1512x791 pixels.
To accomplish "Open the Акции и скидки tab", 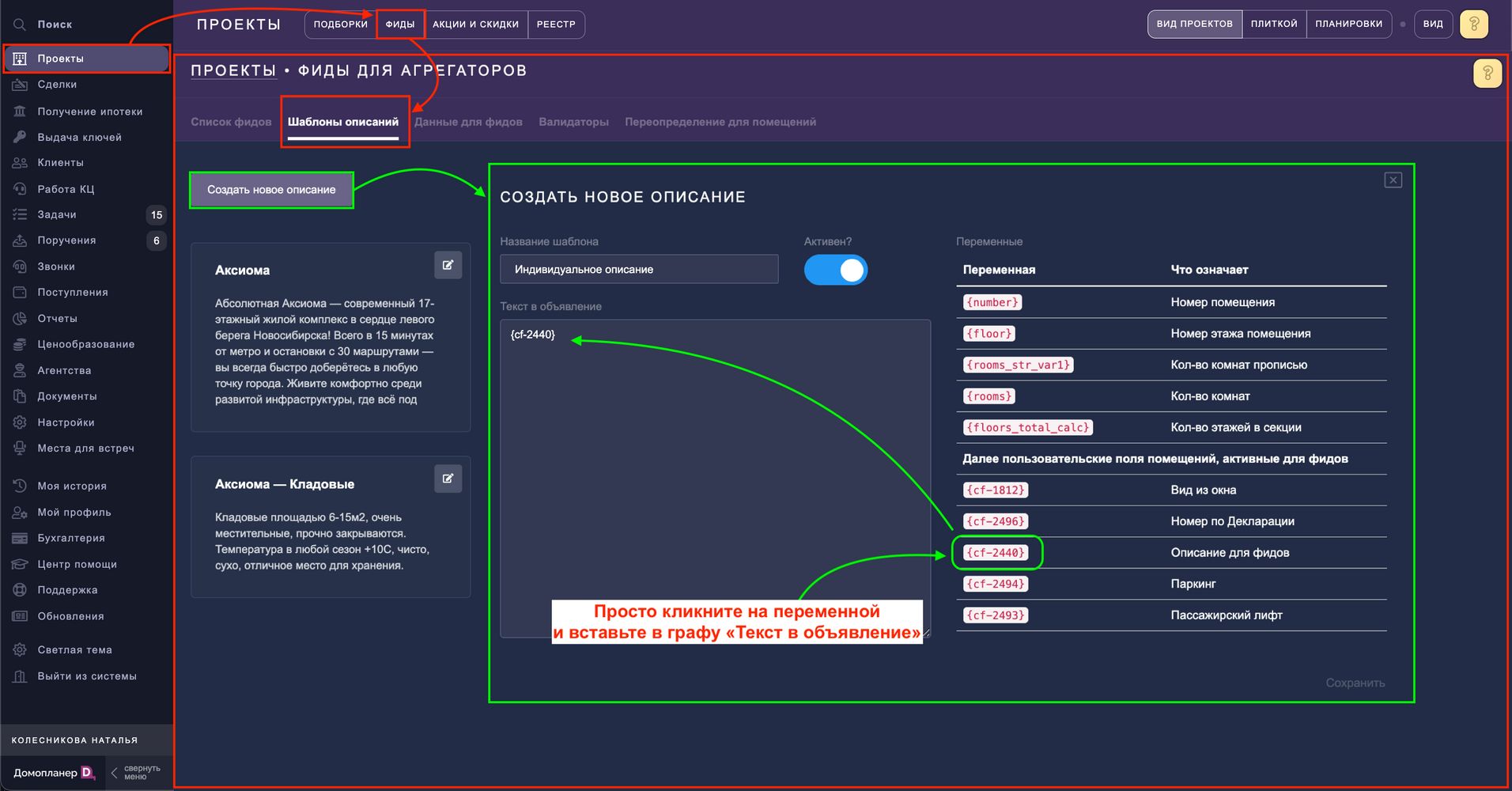I will tap(475, 25).
